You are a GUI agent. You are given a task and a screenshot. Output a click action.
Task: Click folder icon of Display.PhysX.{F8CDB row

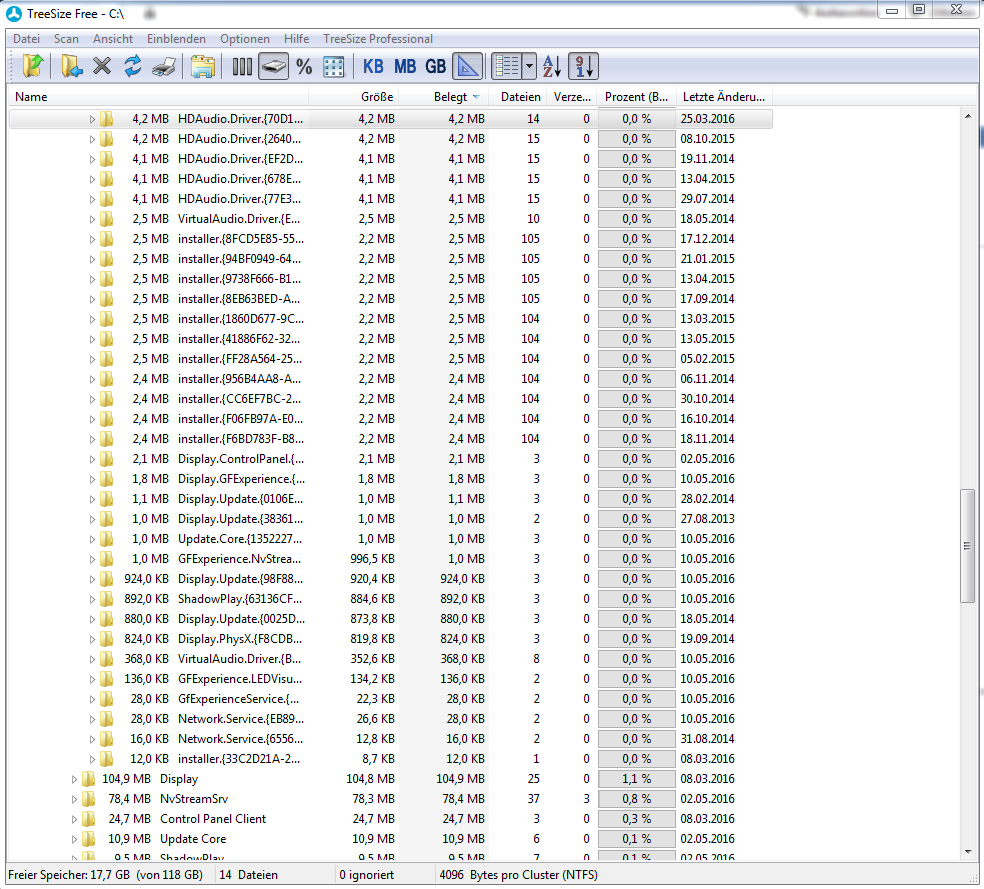[107, 639]
